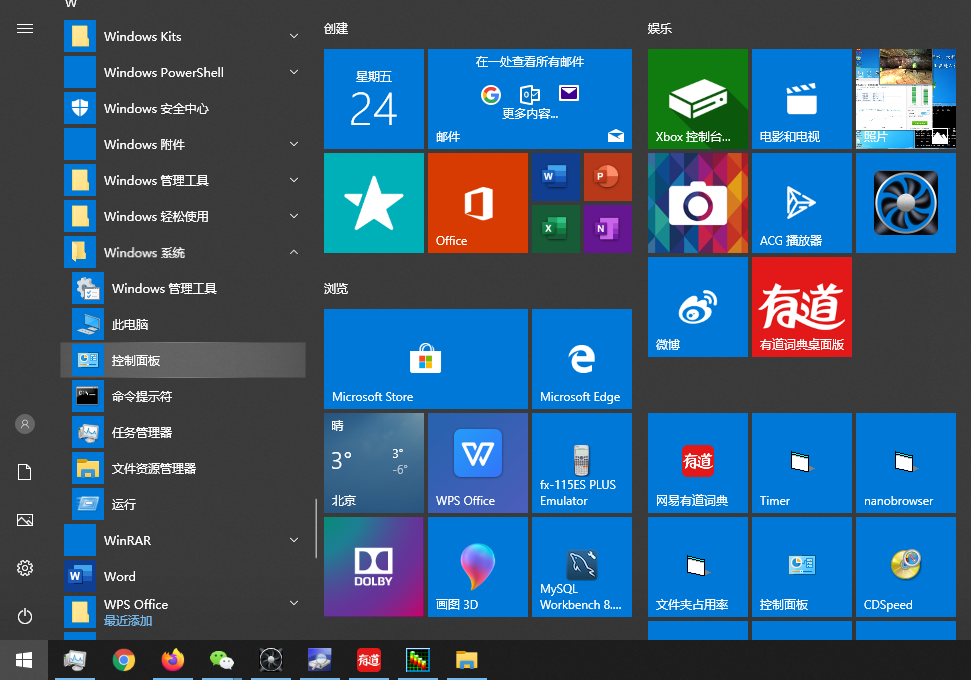Image resolution: width=971 pixels, height=680 pixels.
Task: Open 此电脑 from the app list
Action: pos(183,324)
